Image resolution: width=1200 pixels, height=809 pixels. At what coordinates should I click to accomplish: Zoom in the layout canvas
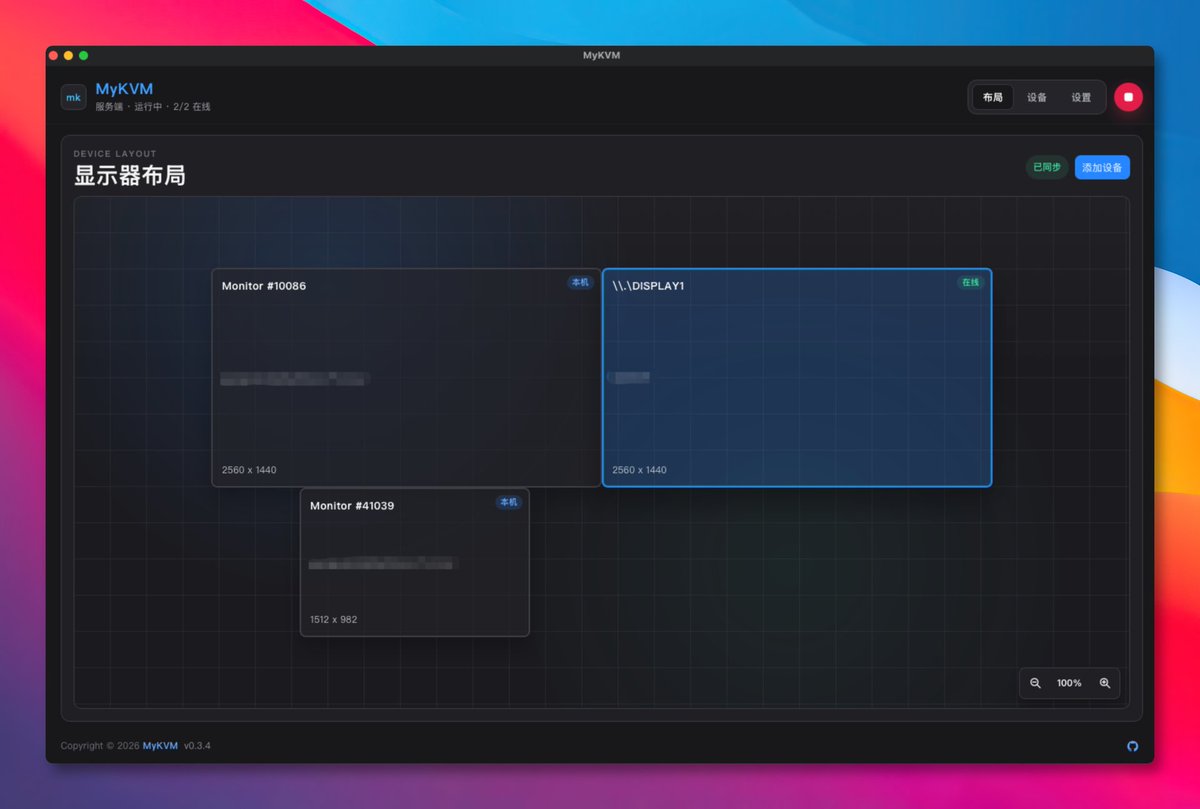pos(1105,683)
